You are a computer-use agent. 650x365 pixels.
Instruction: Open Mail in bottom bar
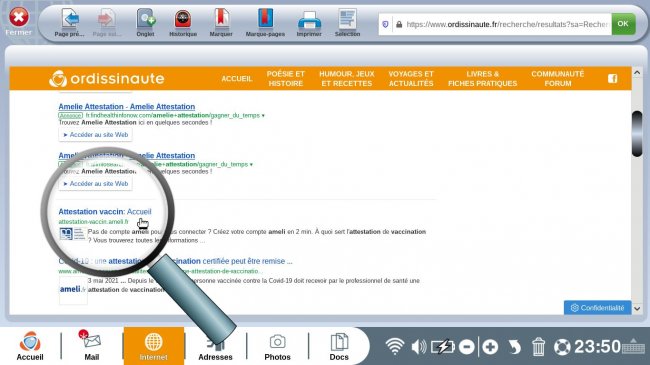(x=92, y=346)
